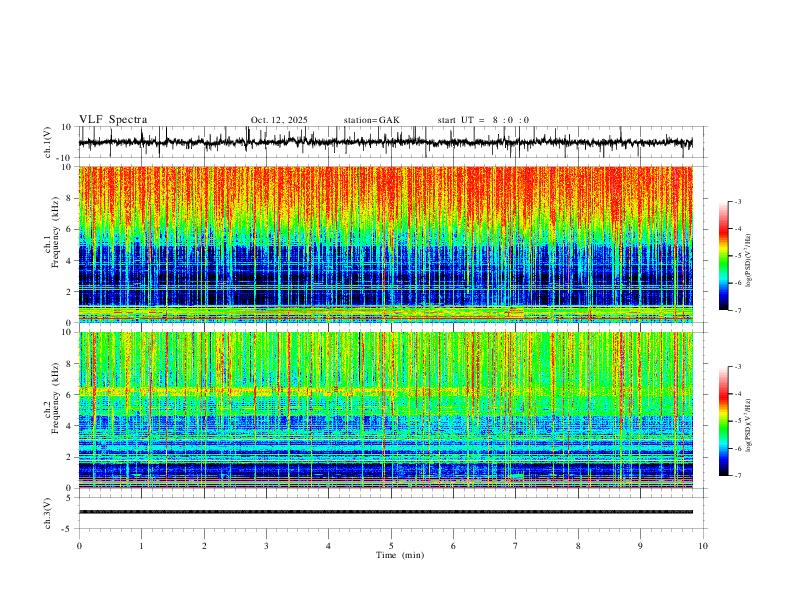
Task: Click the 10 minute tick label
Action: click(703, 546)
